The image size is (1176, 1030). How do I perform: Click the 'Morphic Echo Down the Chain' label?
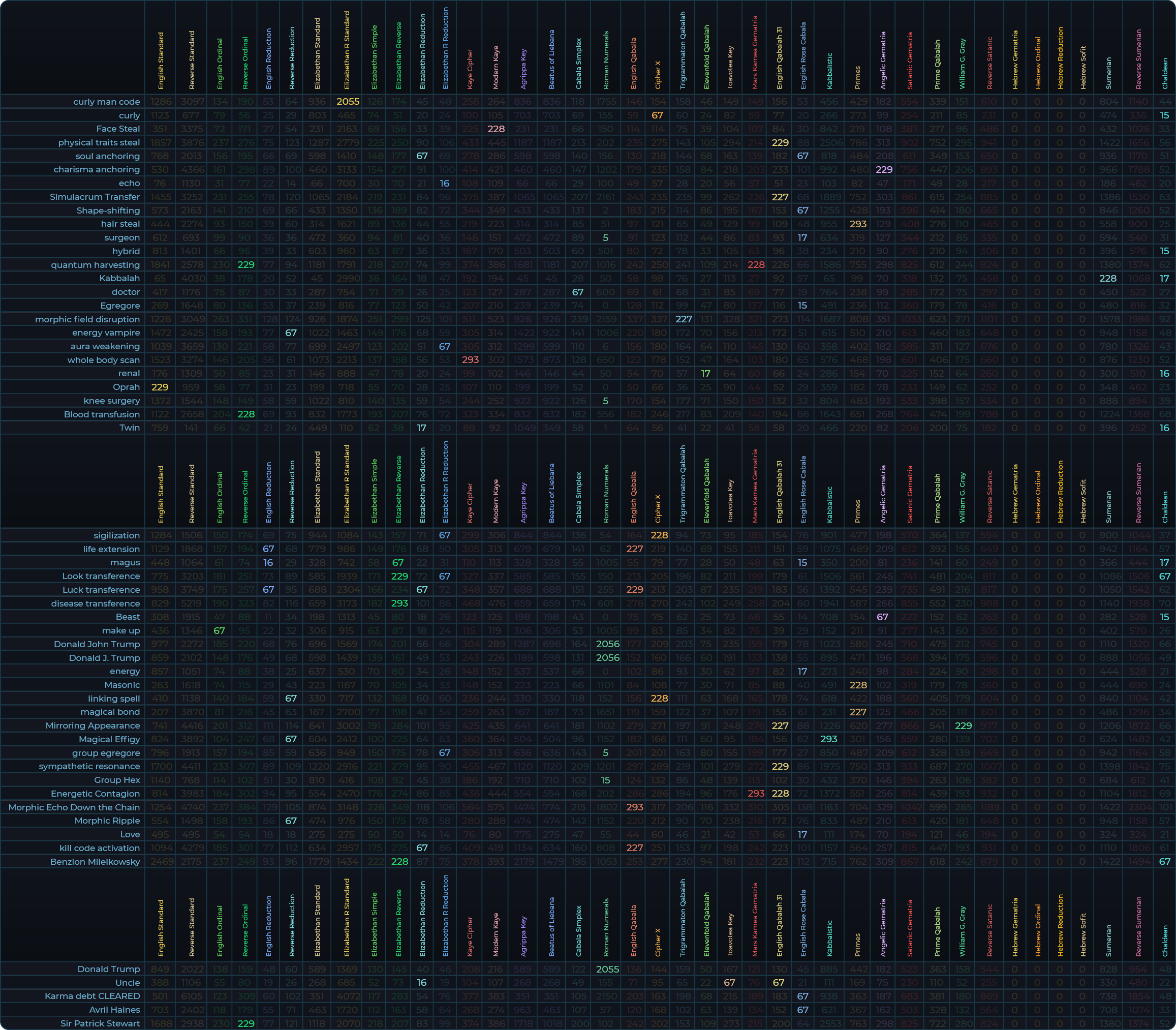click(x=74, y=807)
